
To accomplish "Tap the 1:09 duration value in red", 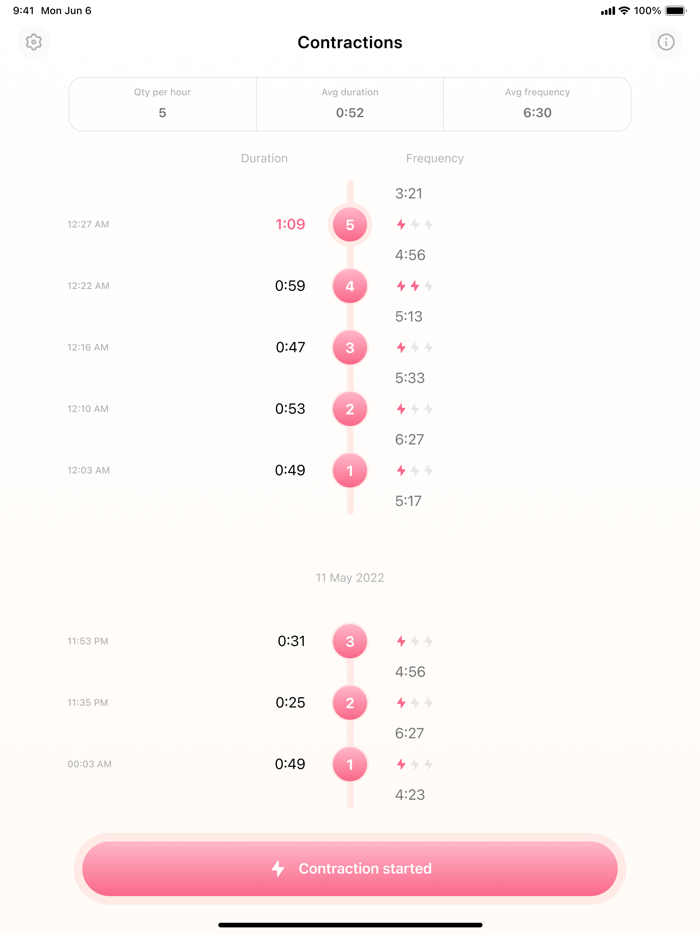I will click(x=290, y=225).
